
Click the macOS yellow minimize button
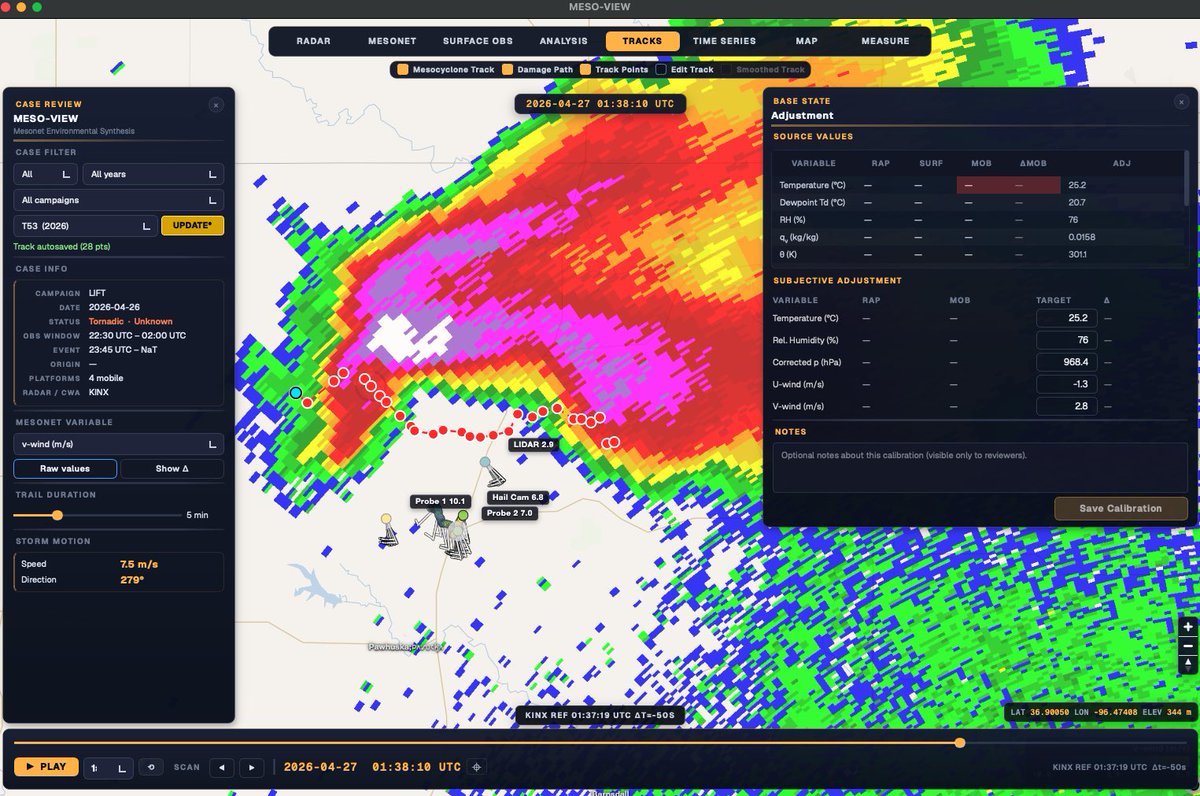tap(22, 7)
